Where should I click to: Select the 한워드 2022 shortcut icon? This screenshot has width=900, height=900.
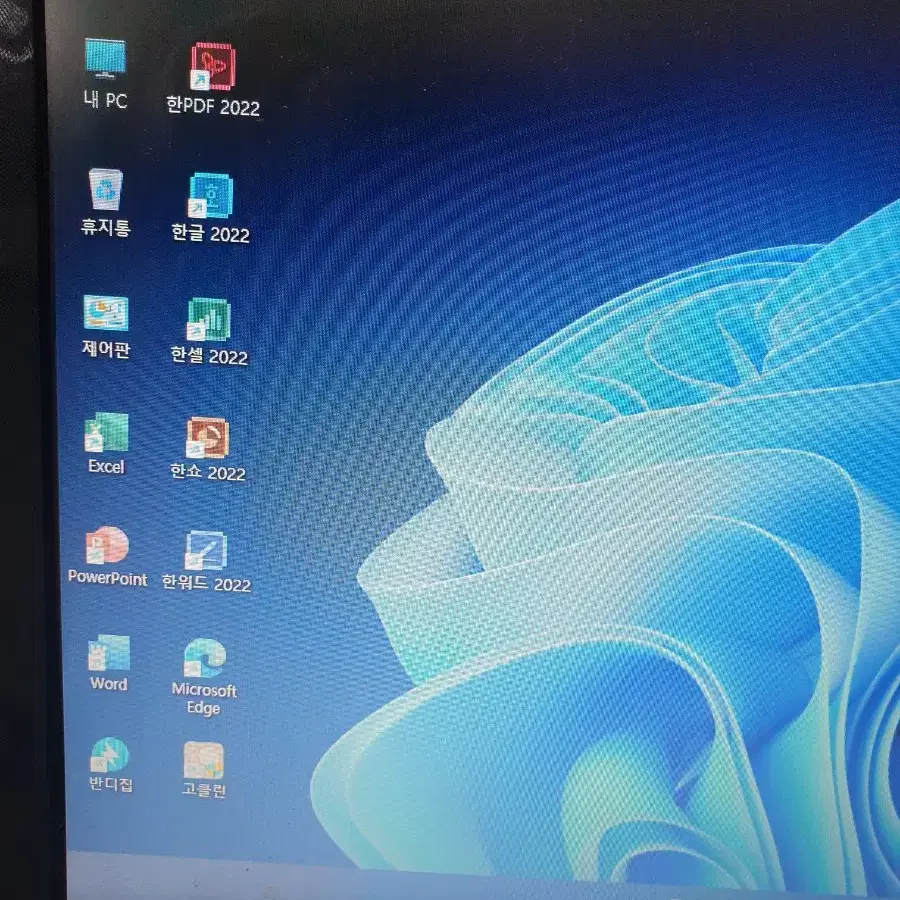tap(205, 551)
